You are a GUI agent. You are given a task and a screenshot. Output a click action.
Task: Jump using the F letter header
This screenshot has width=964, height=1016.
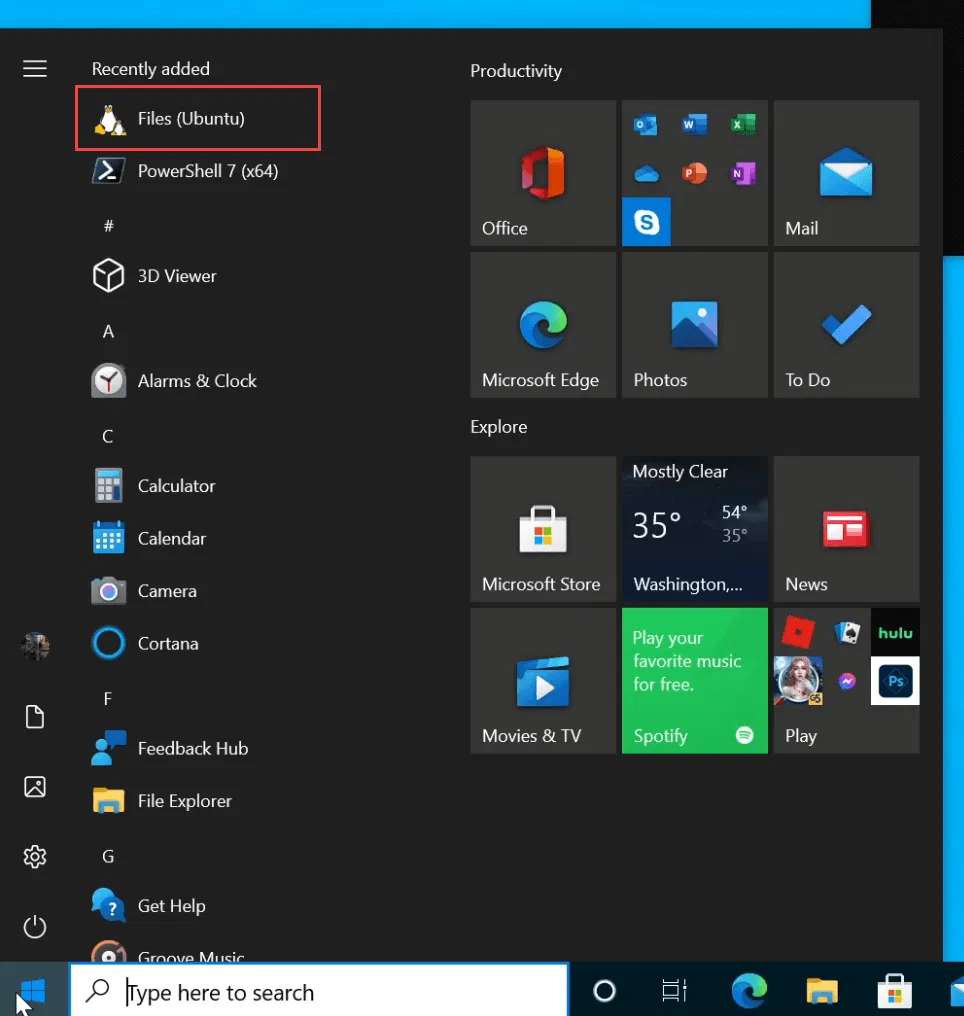coord(108,699)
